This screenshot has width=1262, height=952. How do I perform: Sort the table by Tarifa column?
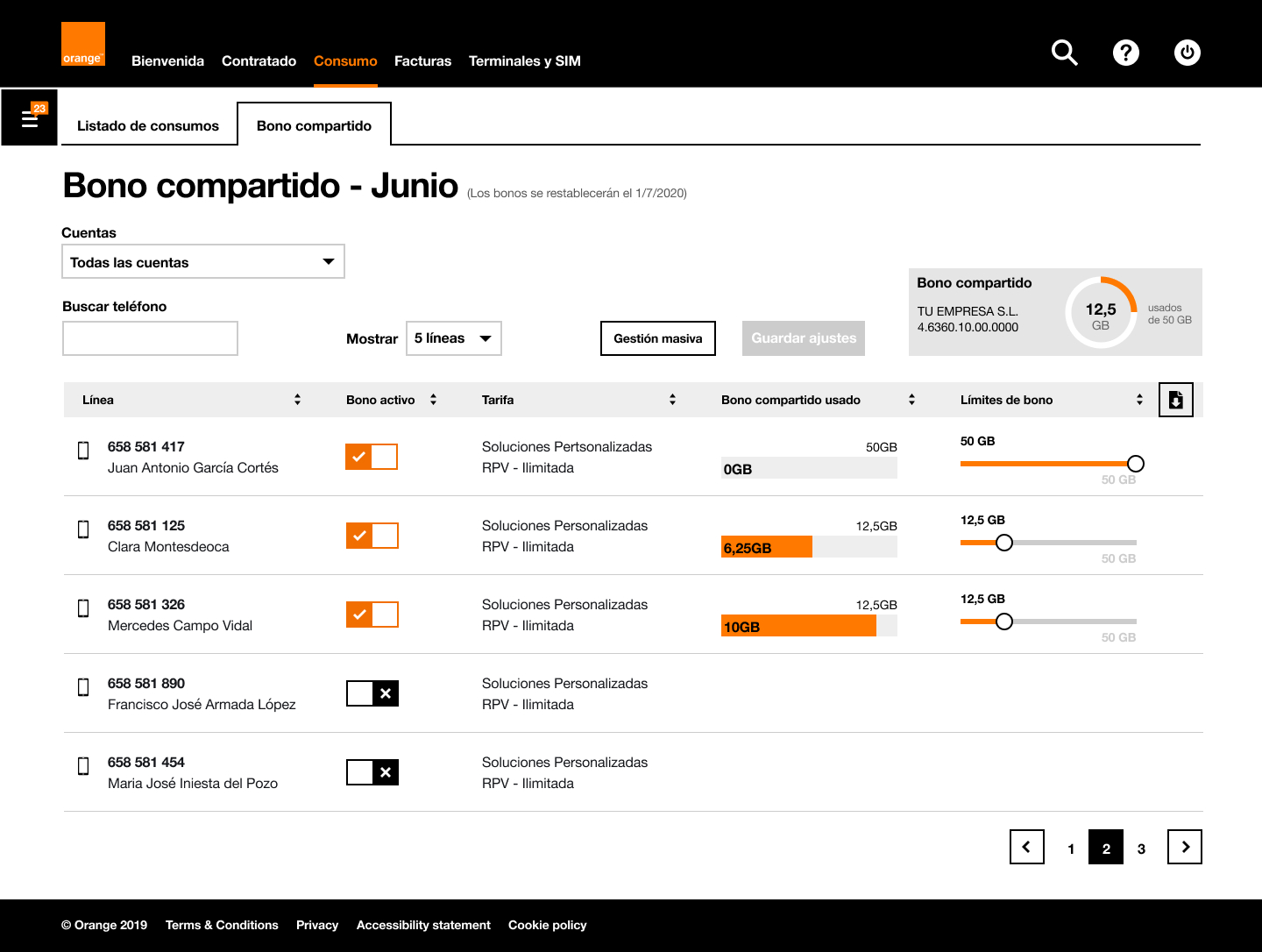click(x=672, y=399)
